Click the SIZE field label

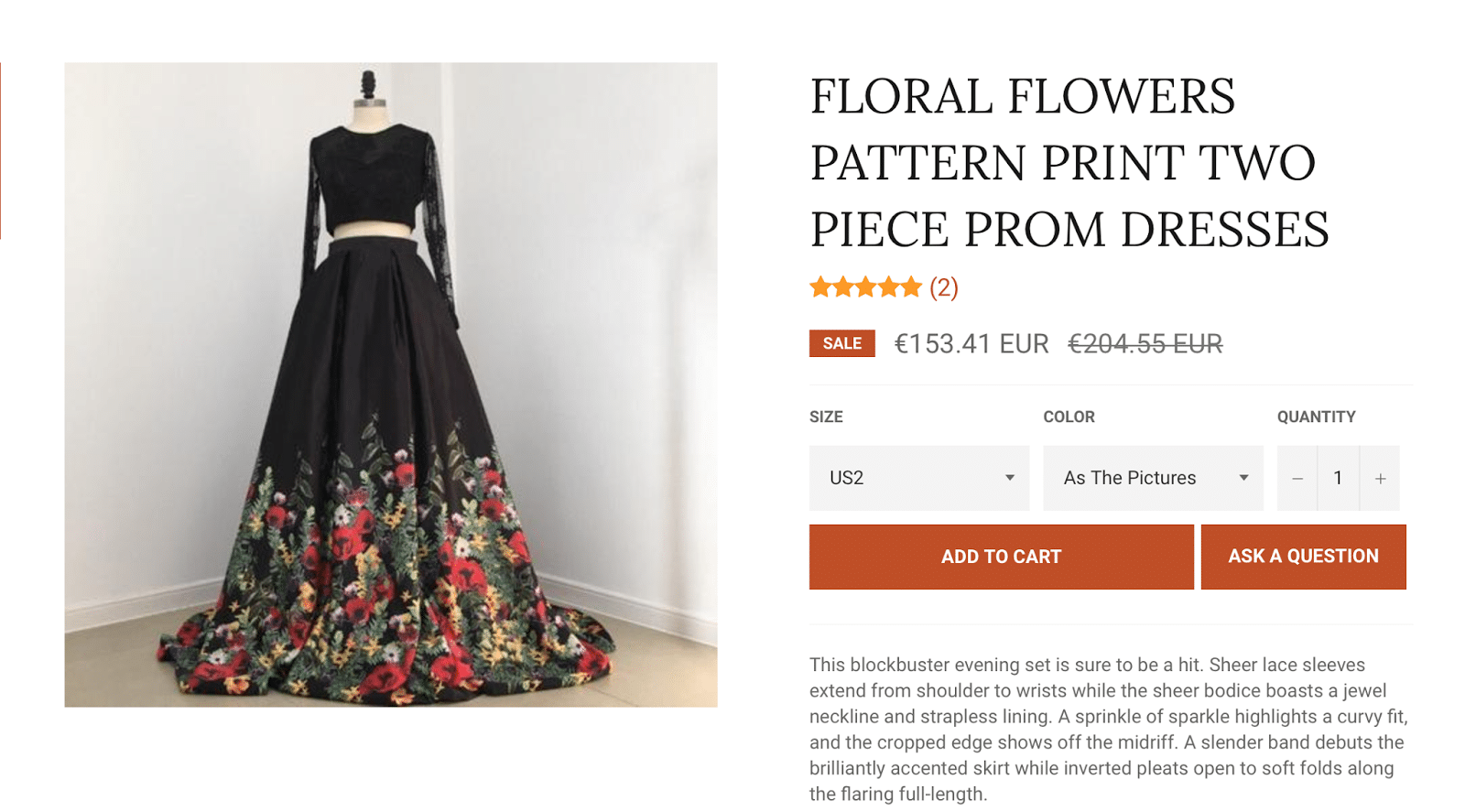826,417
